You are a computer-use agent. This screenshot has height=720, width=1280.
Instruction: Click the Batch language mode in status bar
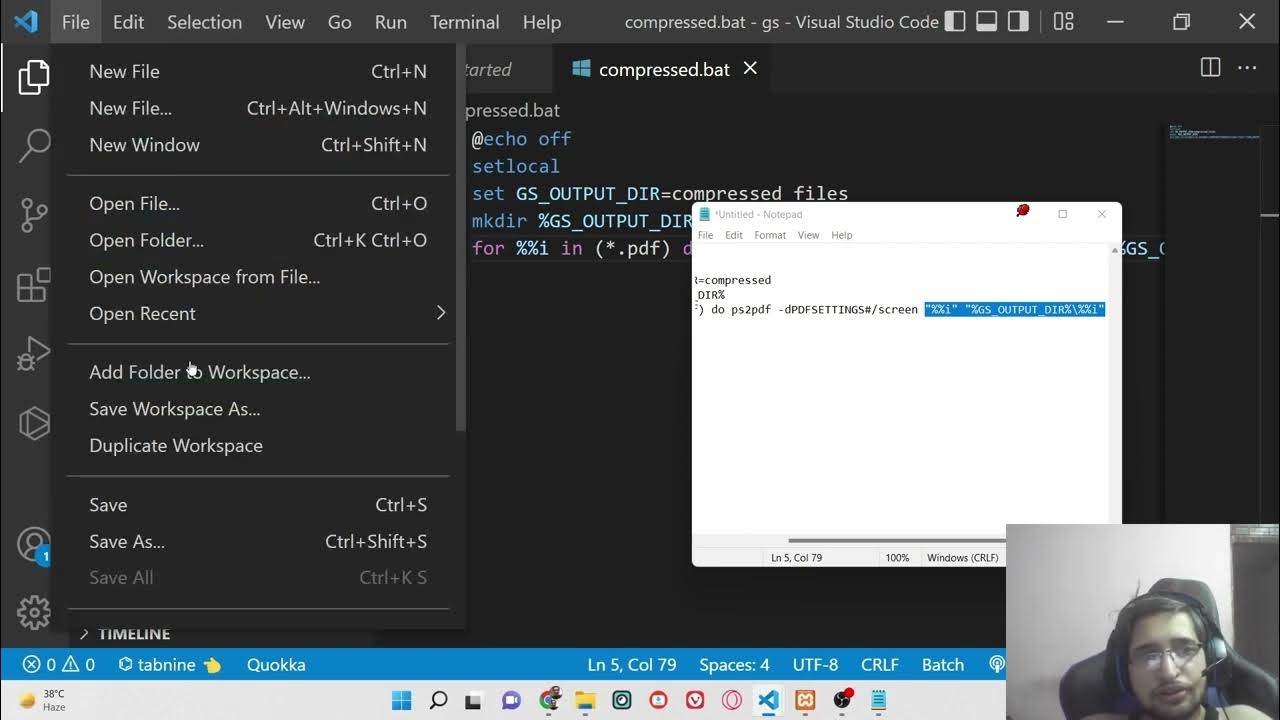[x=942, y=665]
